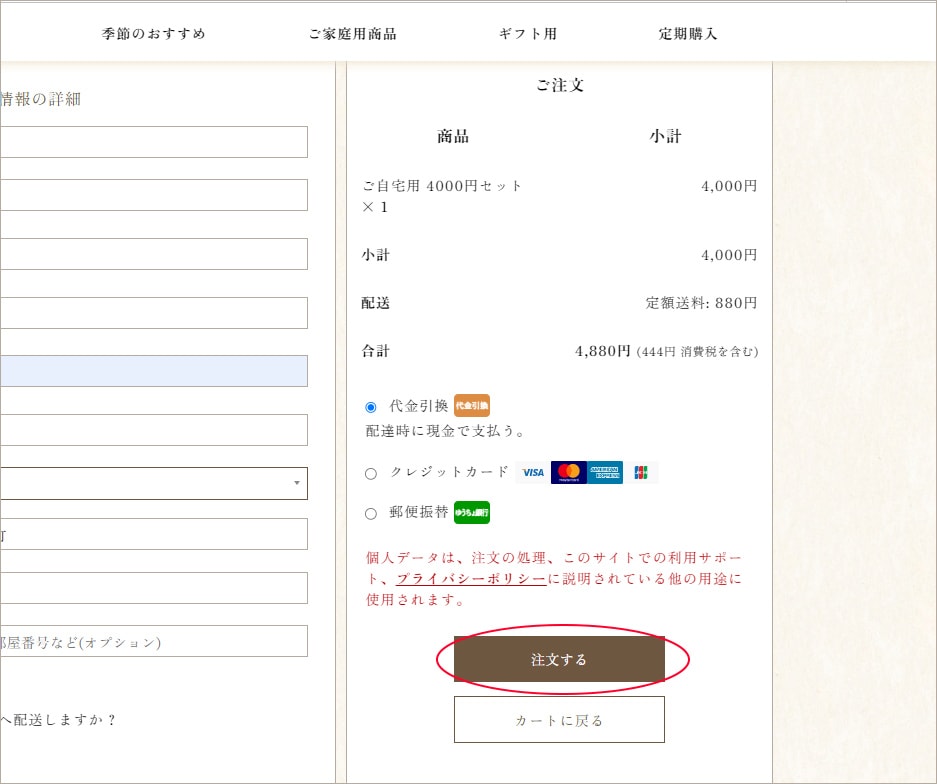Choose the クレジットカード radio button
Image resolution: width=937 pixels, height=784 pixels.
pos(371,474)
